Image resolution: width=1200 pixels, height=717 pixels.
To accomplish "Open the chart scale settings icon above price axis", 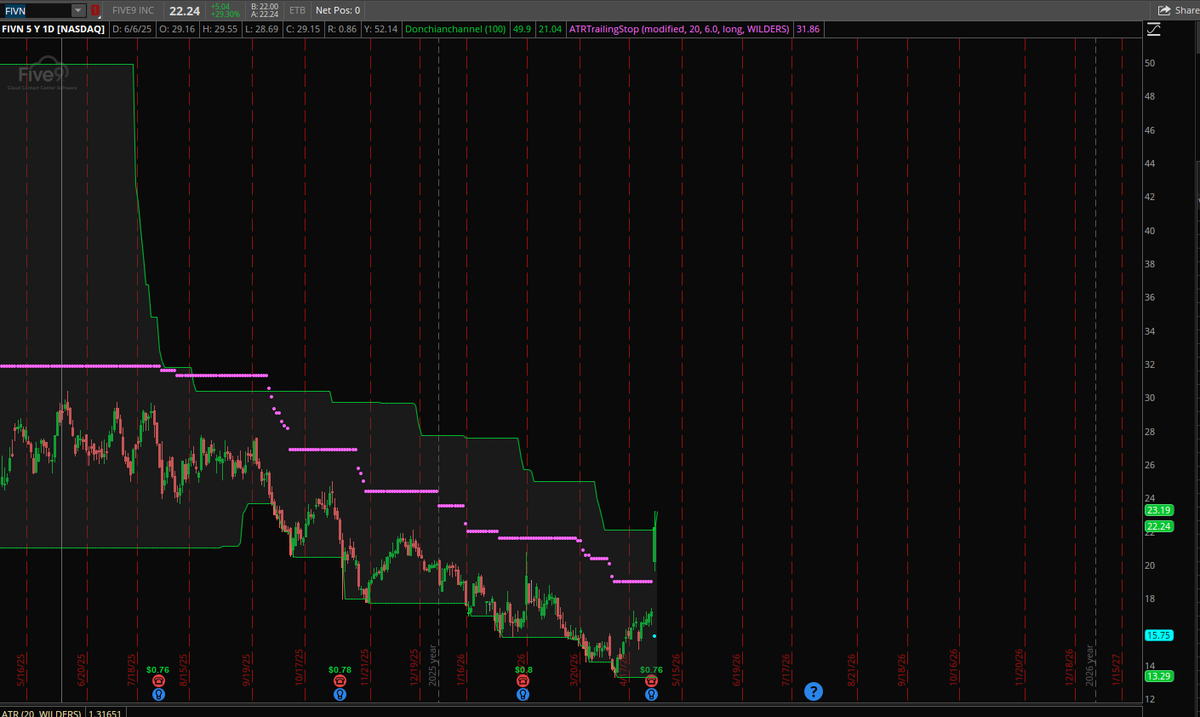I will pos(1154,29).
